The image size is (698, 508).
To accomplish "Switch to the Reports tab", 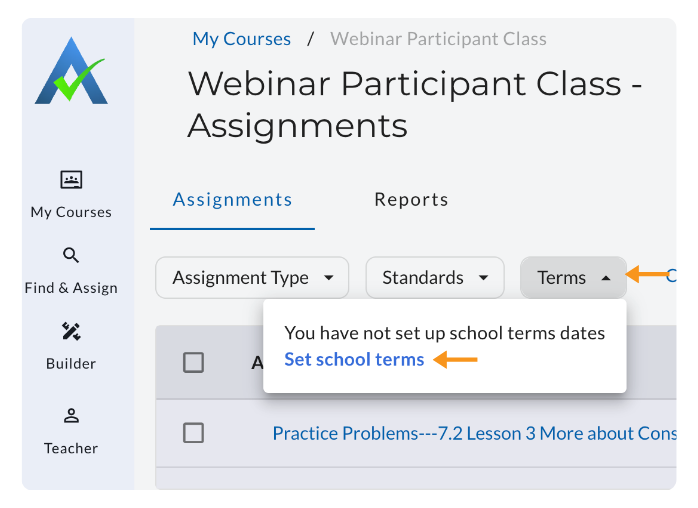I will pos(411,200).
